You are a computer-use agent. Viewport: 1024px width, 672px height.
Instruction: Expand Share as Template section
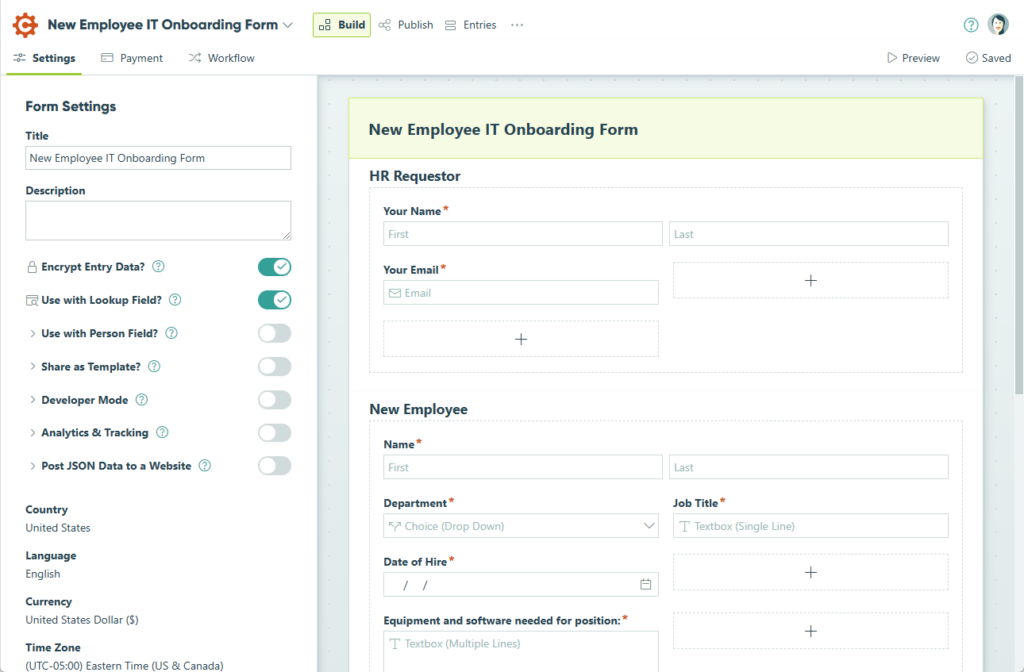(32, 366)
